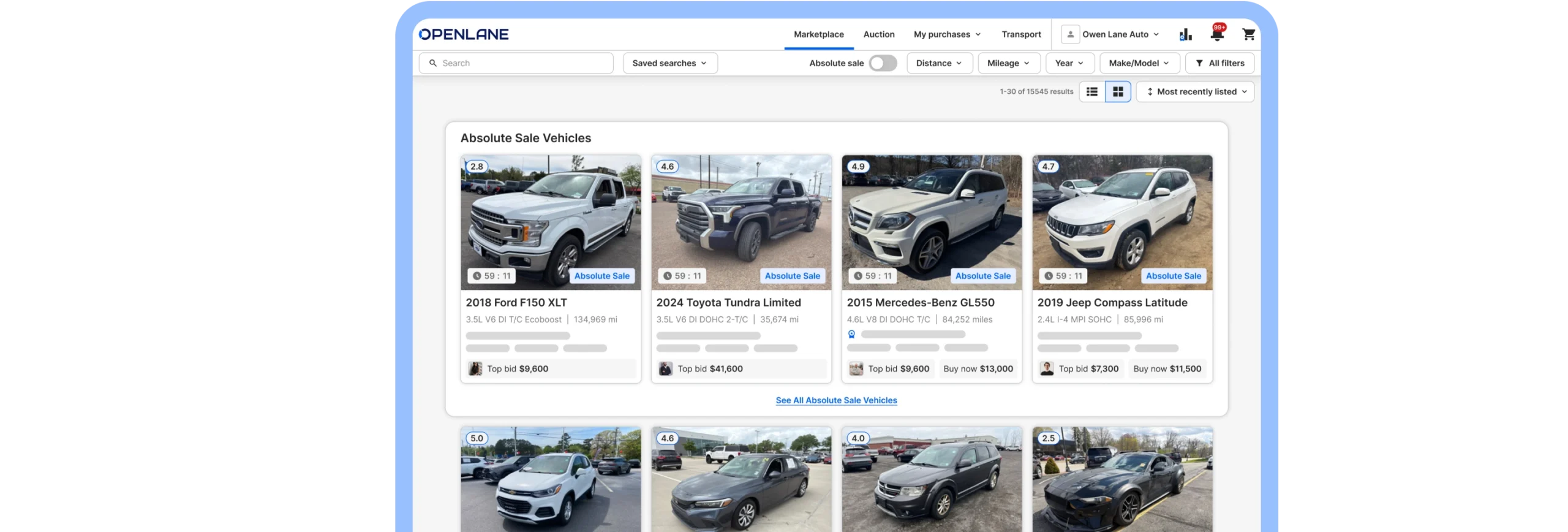Go to the Transport tab
Screen dimensions: 1568x532
(1020, 34)
